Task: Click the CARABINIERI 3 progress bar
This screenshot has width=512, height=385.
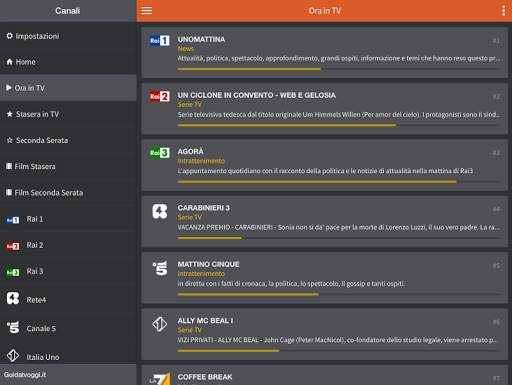Action: (x=338, y=238)
